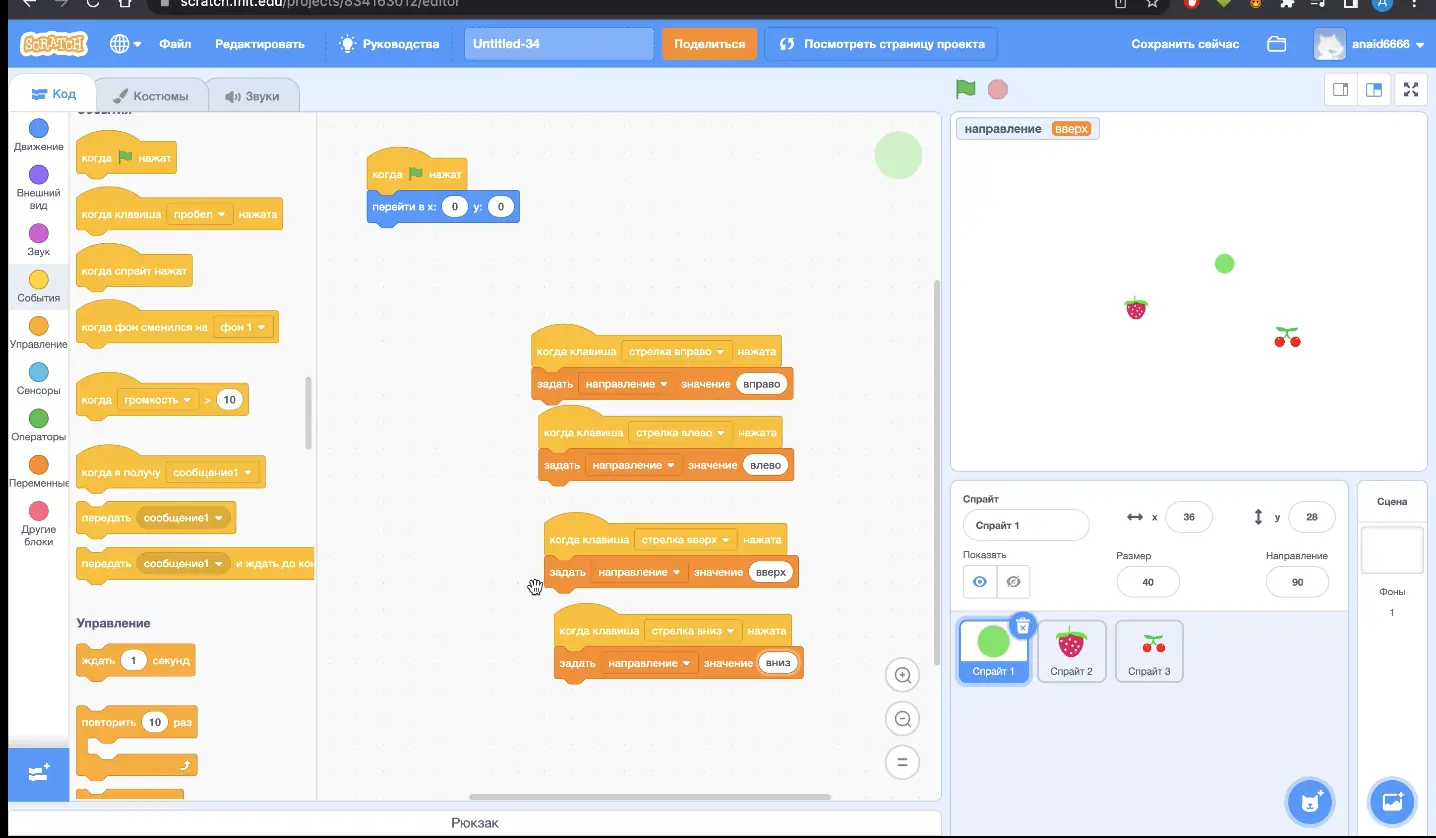Viewport: 1436px width, 838px height.
Task: Select the Движение block category
Action: 39,135
